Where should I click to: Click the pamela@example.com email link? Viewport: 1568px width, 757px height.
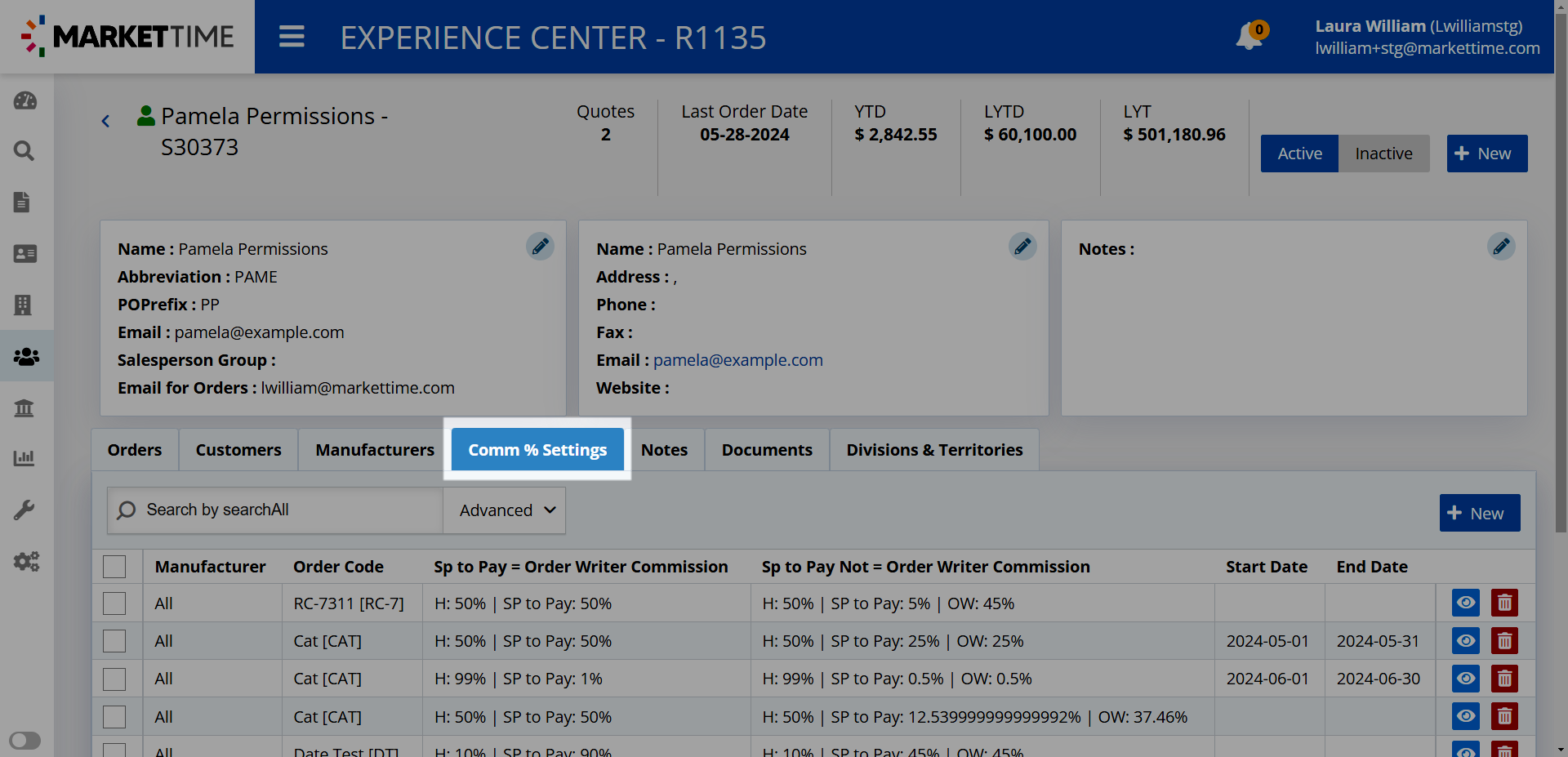737,360
